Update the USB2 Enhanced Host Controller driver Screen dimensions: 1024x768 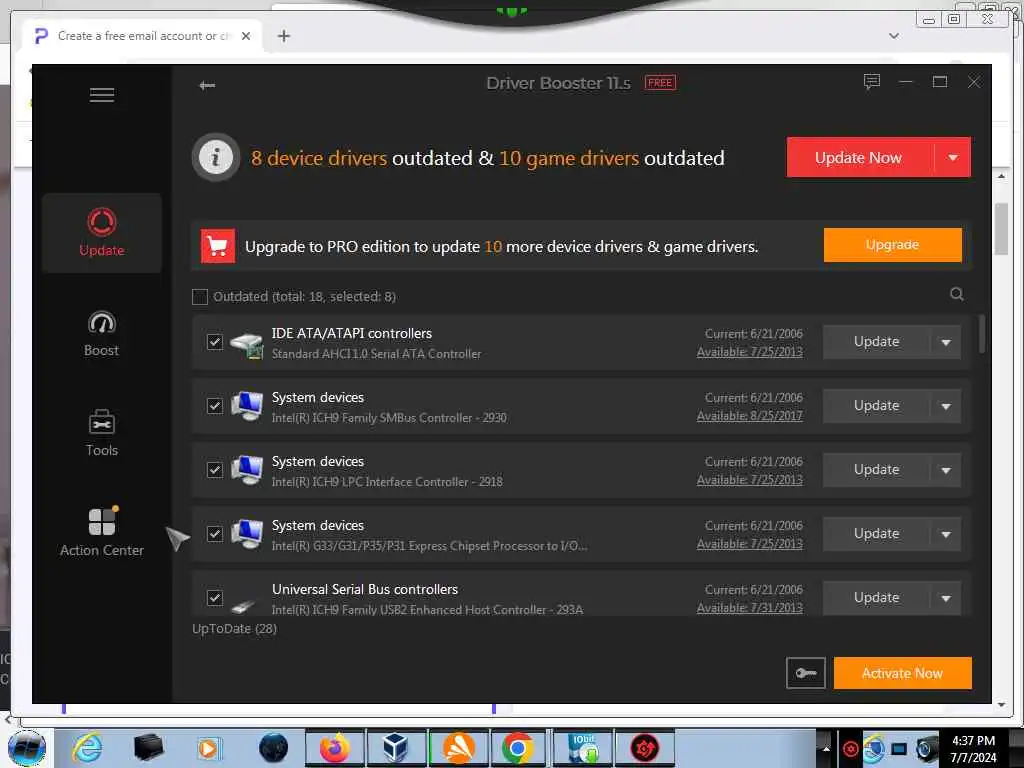876,598
